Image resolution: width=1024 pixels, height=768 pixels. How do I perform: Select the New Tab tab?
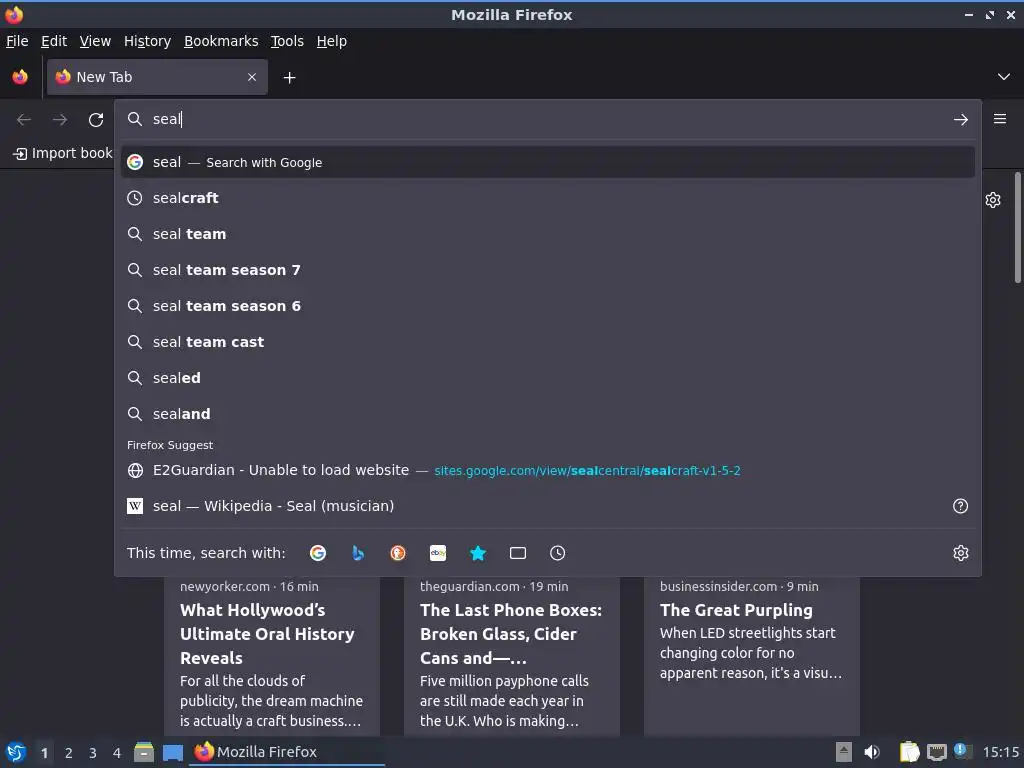[x=157, y=77]
